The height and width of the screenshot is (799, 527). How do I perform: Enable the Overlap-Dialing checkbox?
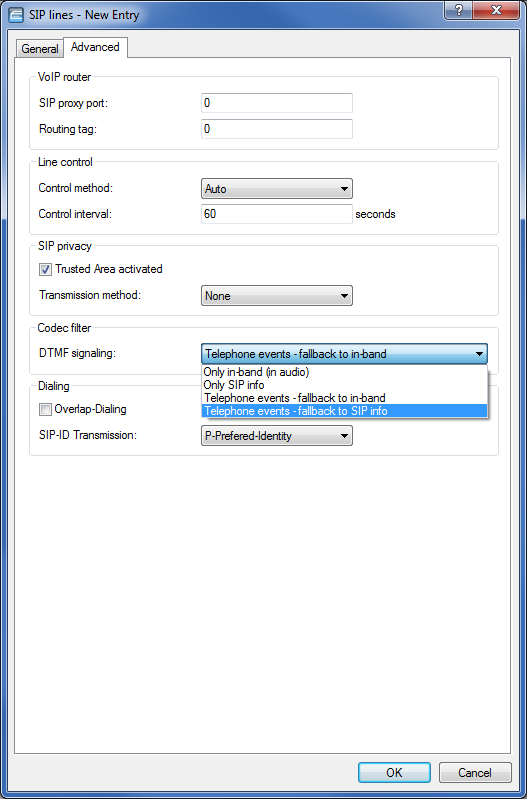pyautogui.click(x=46, y=409)
